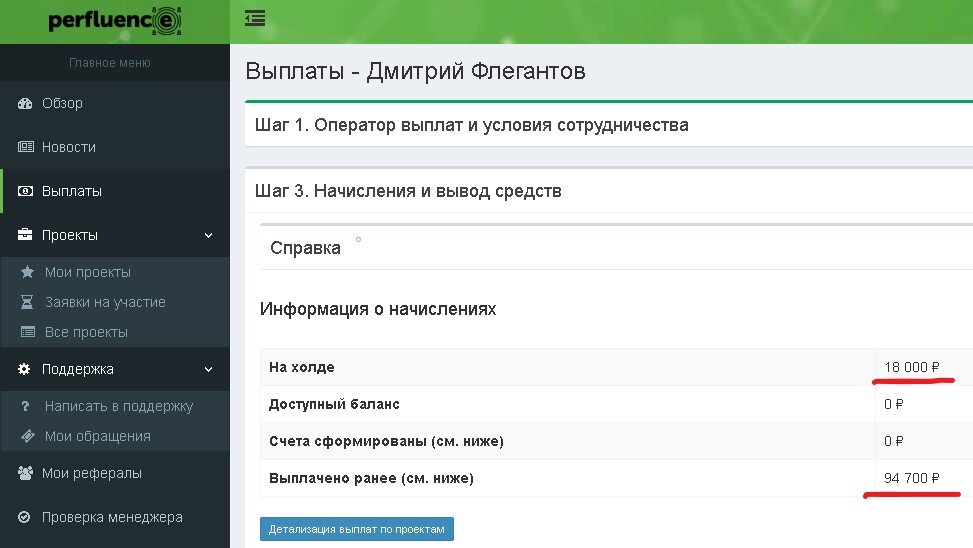Click the Выплаты money icon
The image size is (973, 548).
(x=25, y=191)
